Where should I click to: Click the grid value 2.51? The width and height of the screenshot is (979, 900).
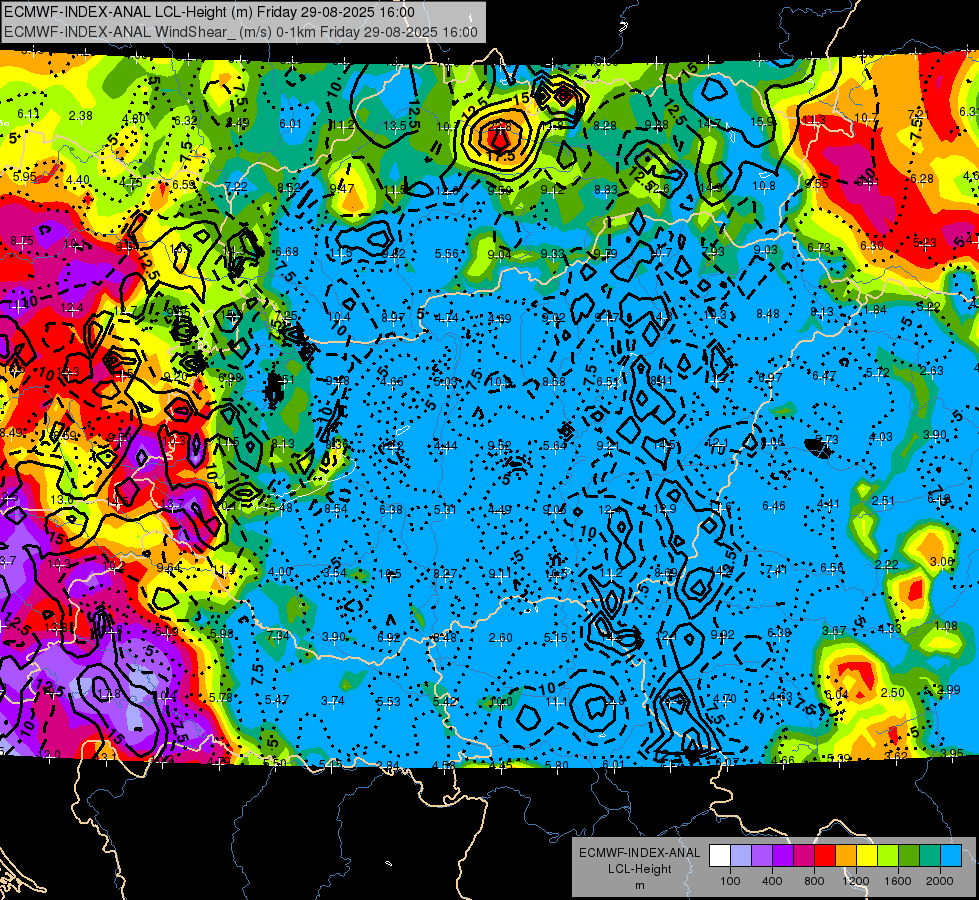click(883, 501)
